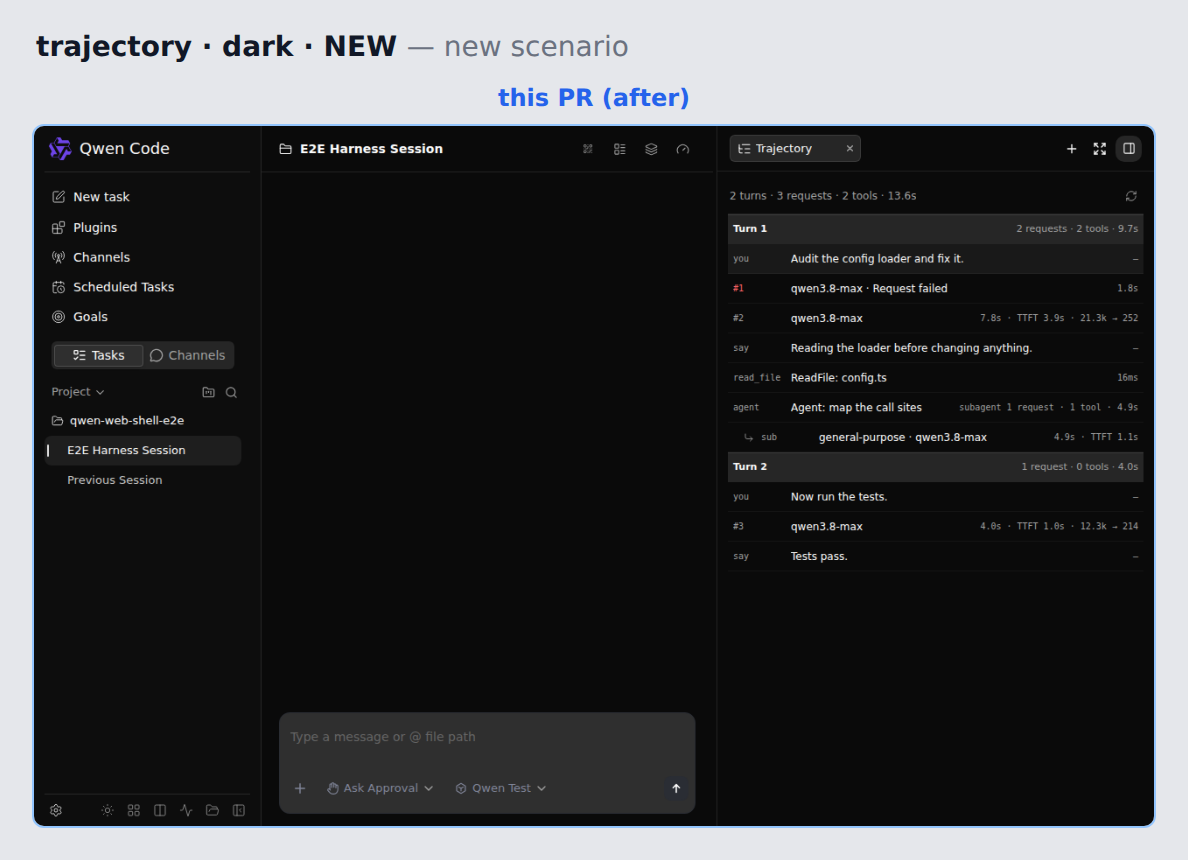Click the trajectory summary stats text
1188x860 pixels.
[x=823, y=195]
